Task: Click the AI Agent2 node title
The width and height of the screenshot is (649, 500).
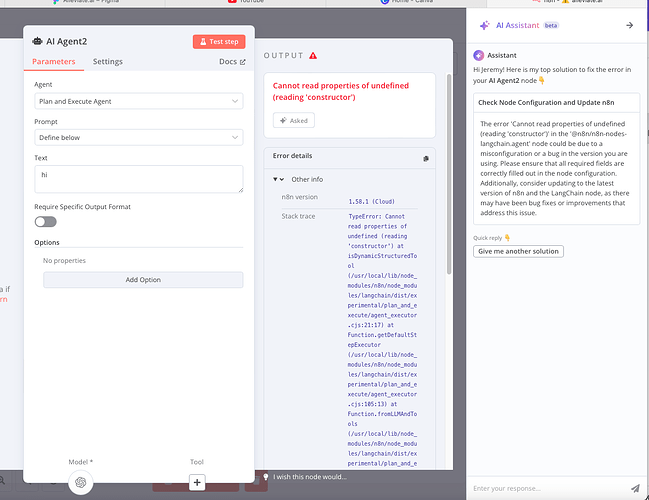Action: click(x=67, y=41)
